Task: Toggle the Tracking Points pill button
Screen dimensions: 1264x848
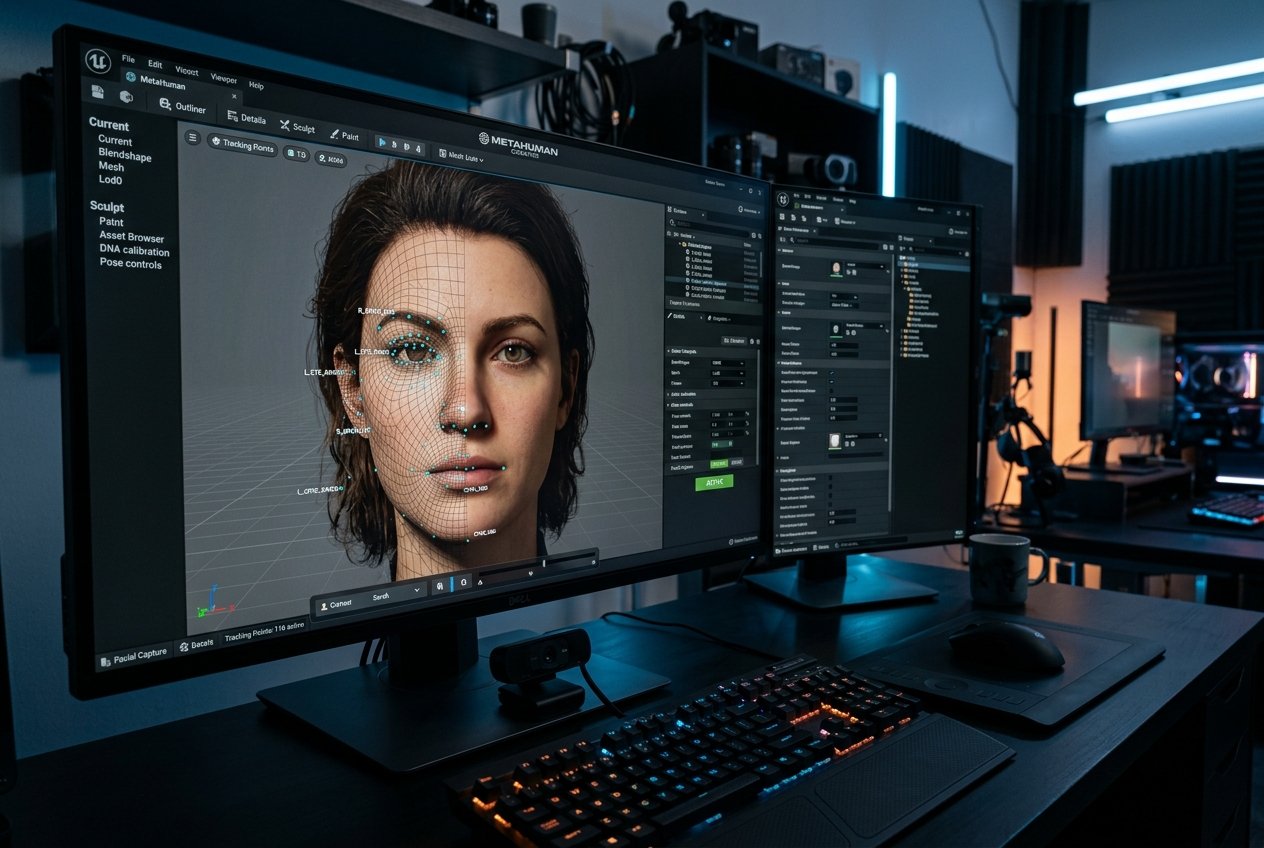Action: (241, 145)
